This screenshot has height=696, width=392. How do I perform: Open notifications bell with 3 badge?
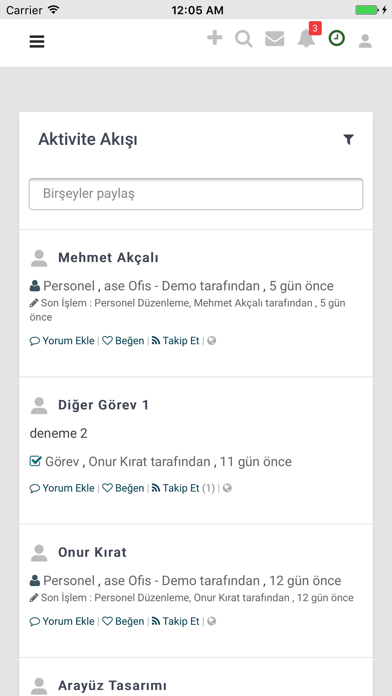[307, 38]
